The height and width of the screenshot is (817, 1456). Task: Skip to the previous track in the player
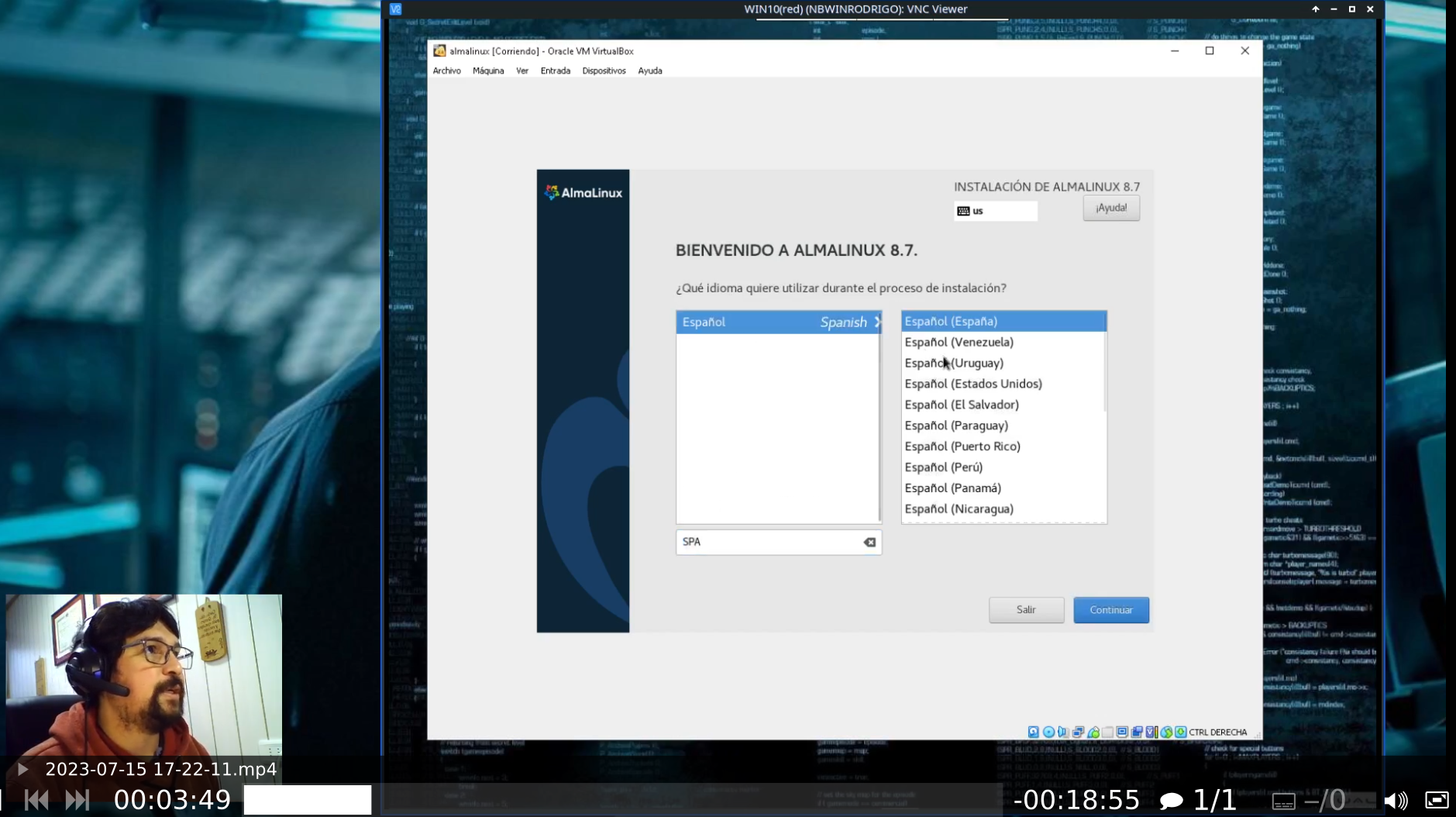point(36,800)
